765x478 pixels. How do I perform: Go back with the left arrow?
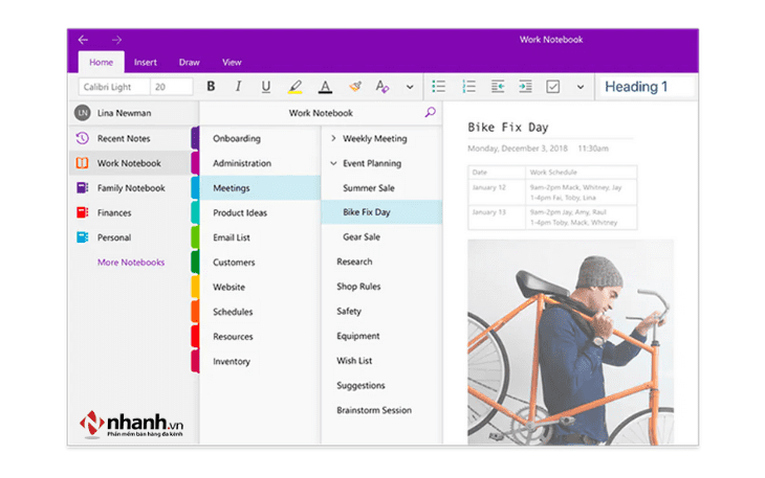coord(83,40)
